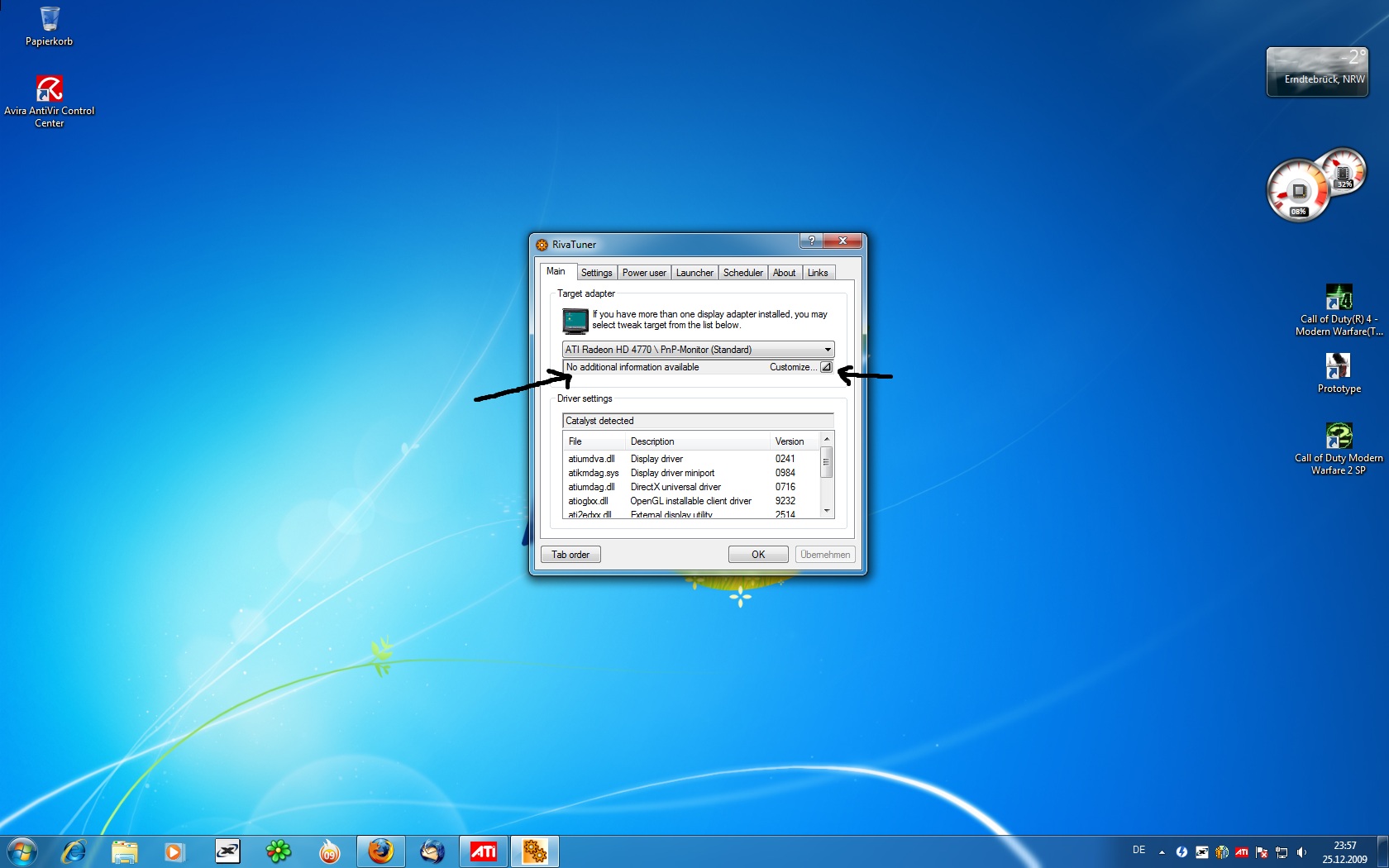Click the driver list scroll-down arrow
The width and height of the screenshot is (1389, 868).
826,511
